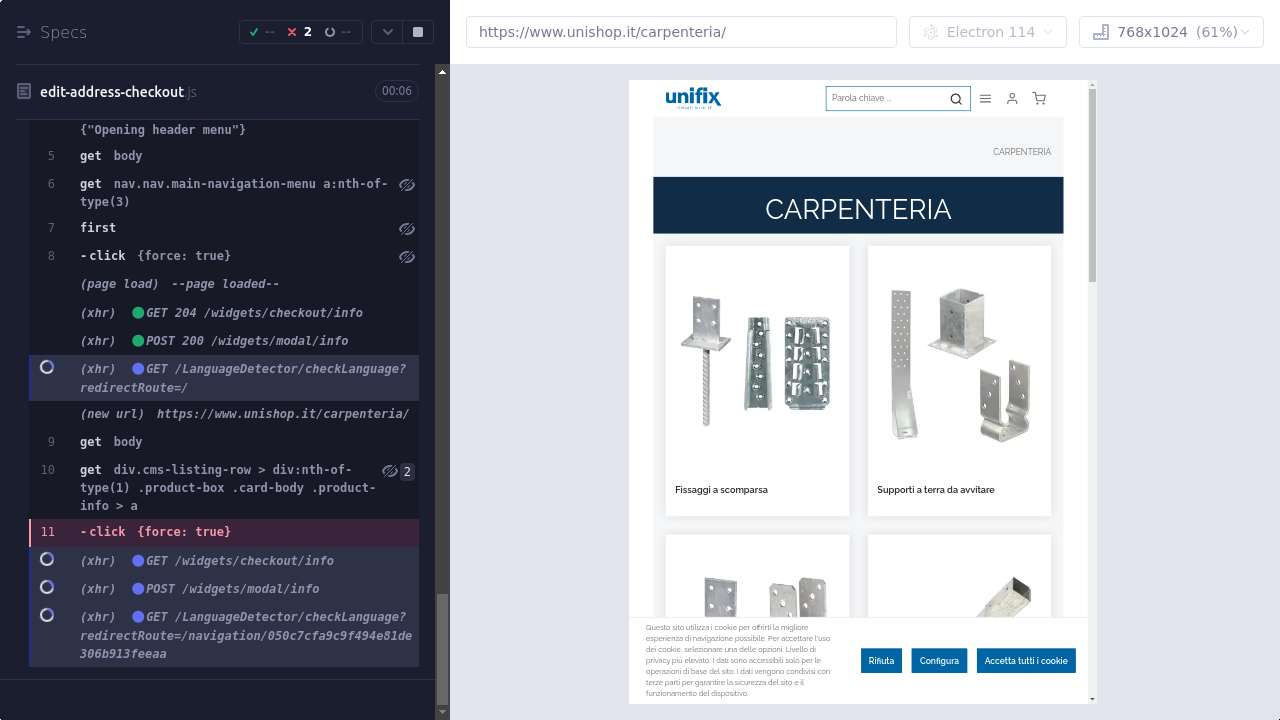Image resolution: width=1280 pixels, height=720 pixels.
Task: Click the user account icon
Action: pyautogui.click(x=1012, y=99)
